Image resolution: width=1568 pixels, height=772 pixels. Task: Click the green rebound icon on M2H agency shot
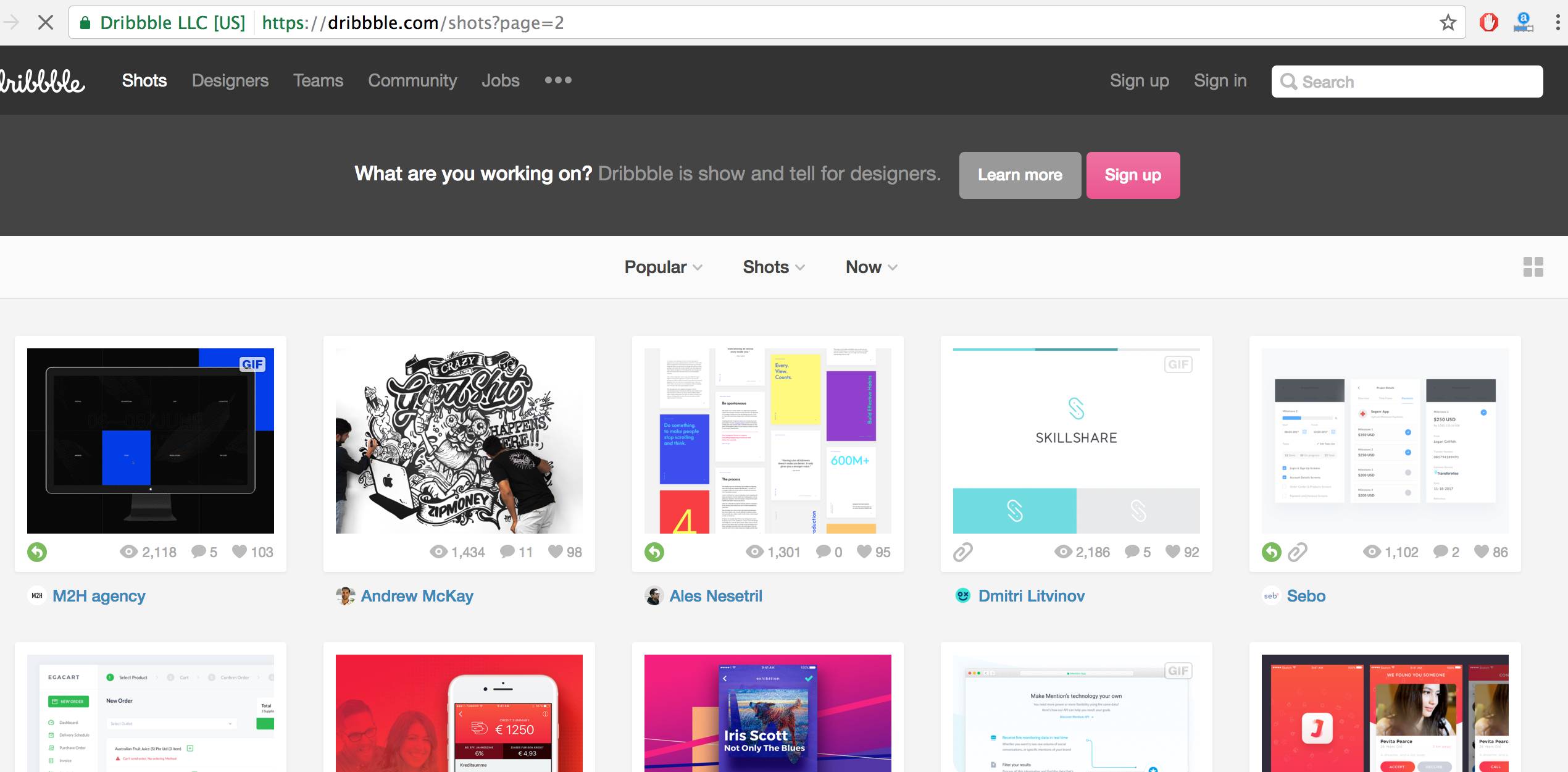(x=37, y=552)
